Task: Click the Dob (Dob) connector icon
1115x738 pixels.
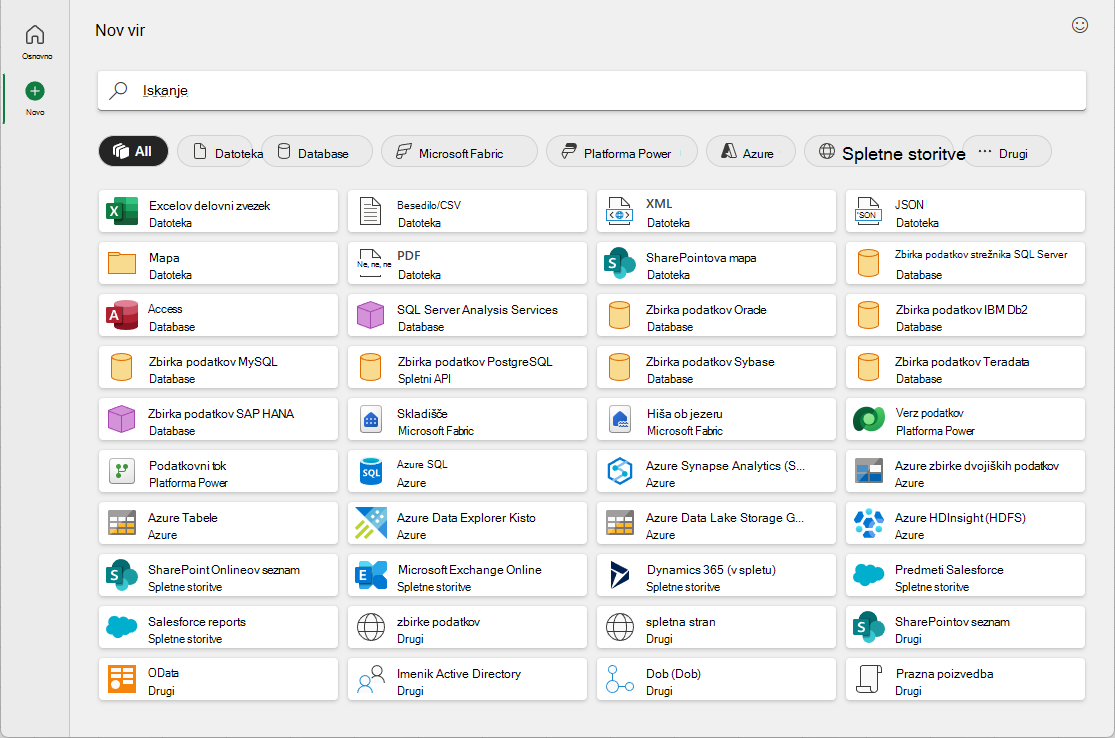Action: (619, 678)
